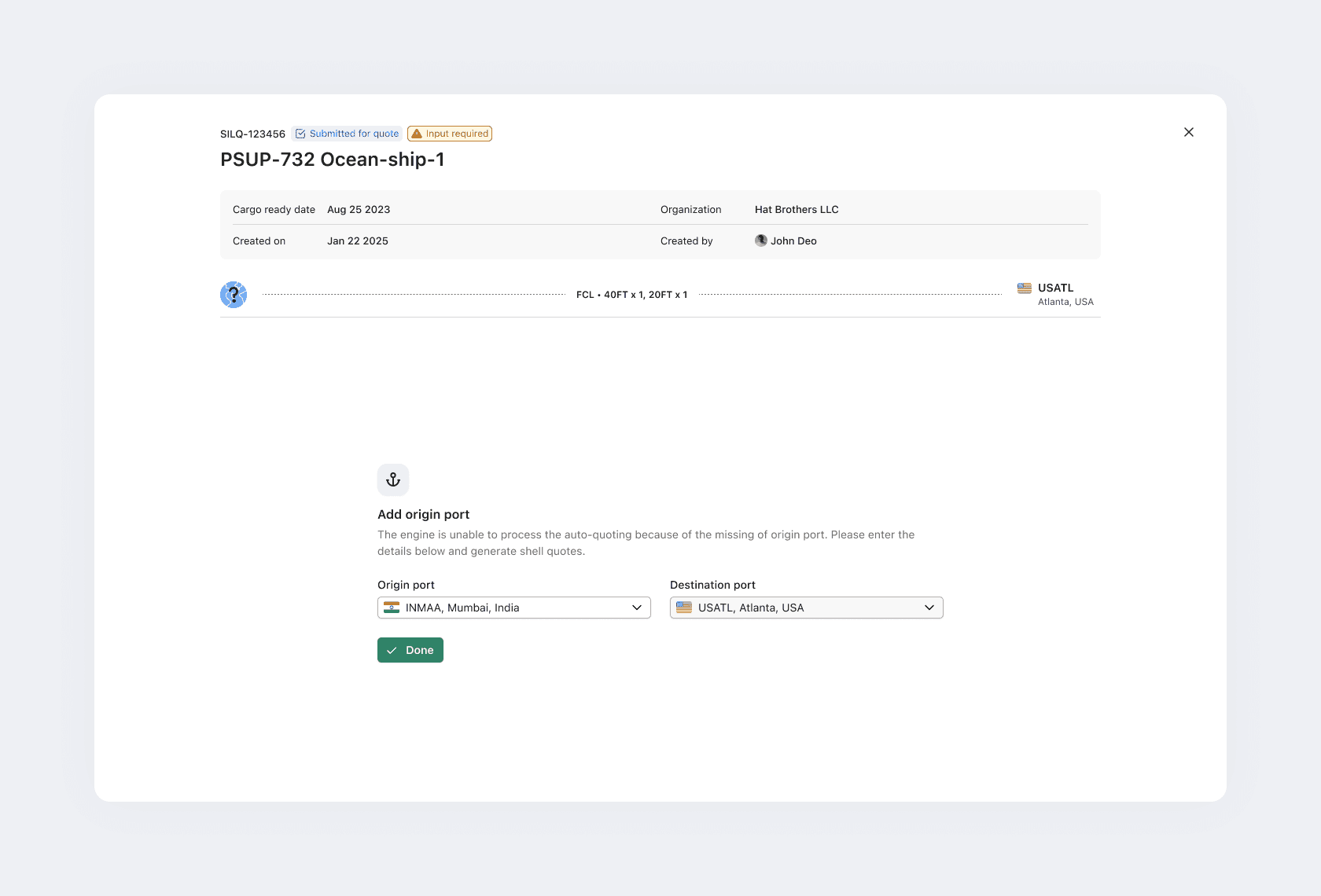Click the warning triangle in Input required badge
The height and width of the screenshot is (896, 1321).
pos(417,134)
